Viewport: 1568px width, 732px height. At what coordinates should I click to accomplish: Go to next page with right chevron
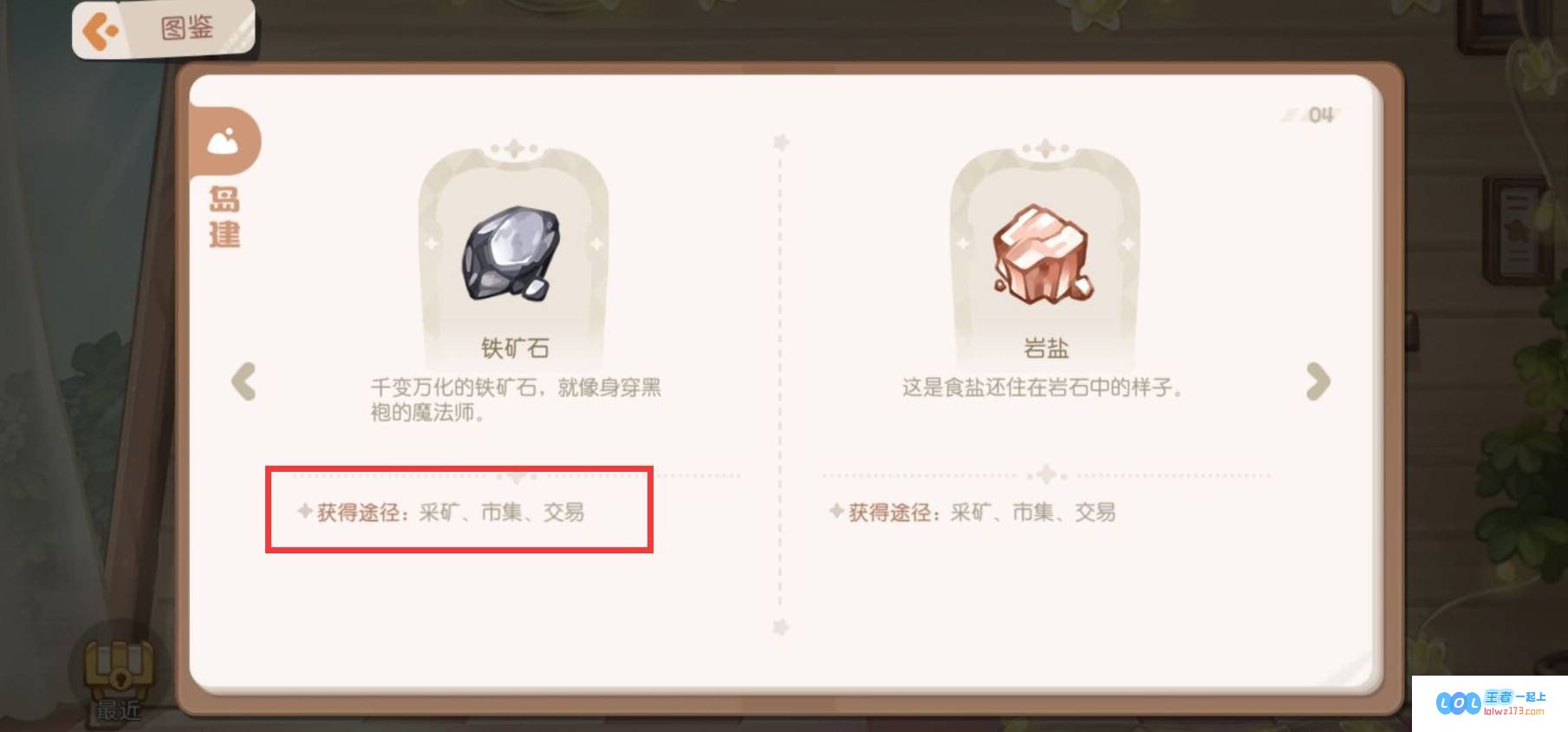click(x=1318, y=382)
